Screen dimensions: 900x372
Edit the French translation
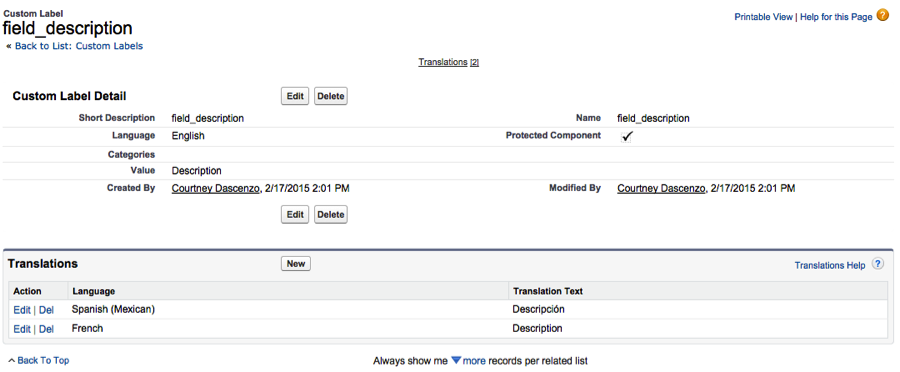point(22,329)
